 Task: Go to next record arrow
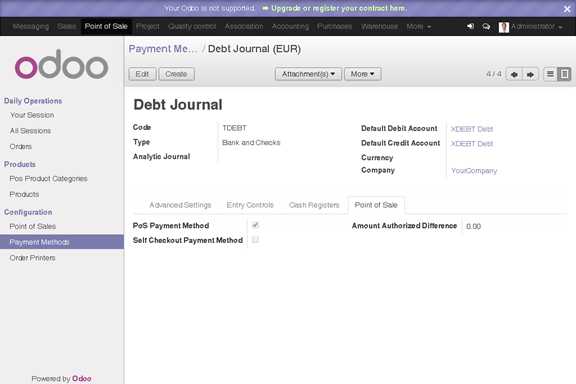[530, 74]
